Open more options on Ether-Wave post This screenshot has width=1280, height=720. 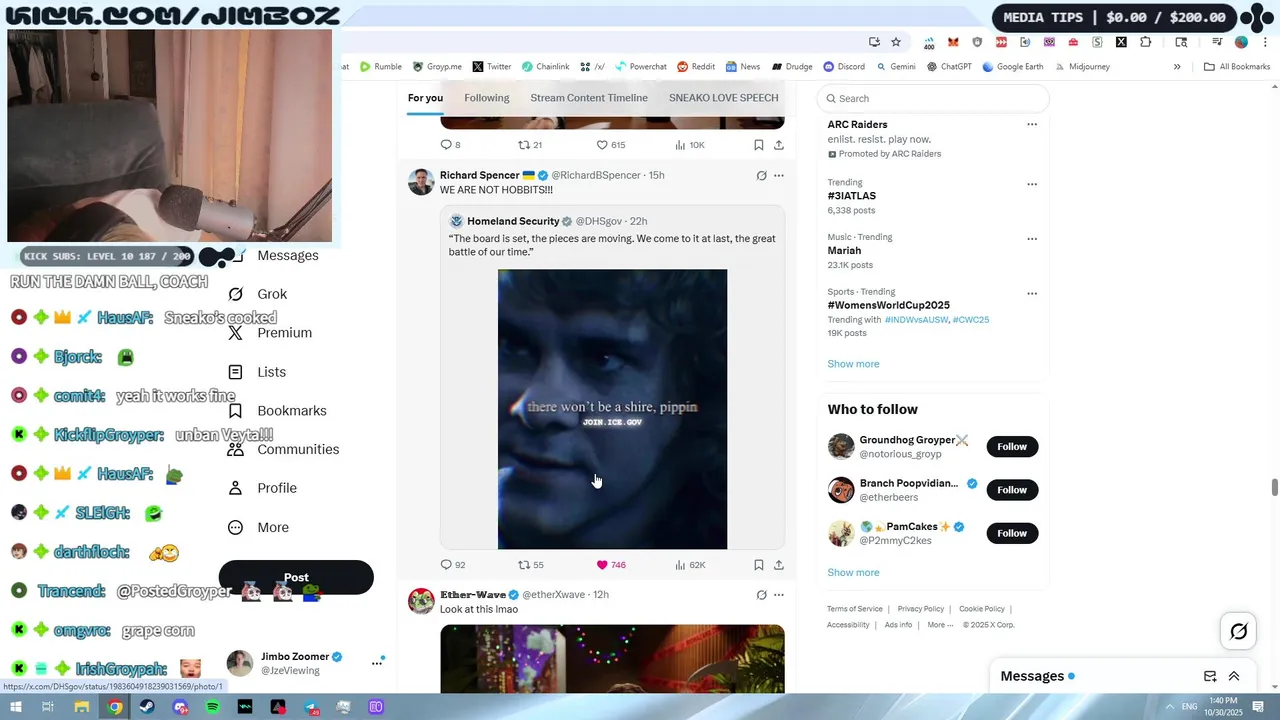click(x=779, y=595)
